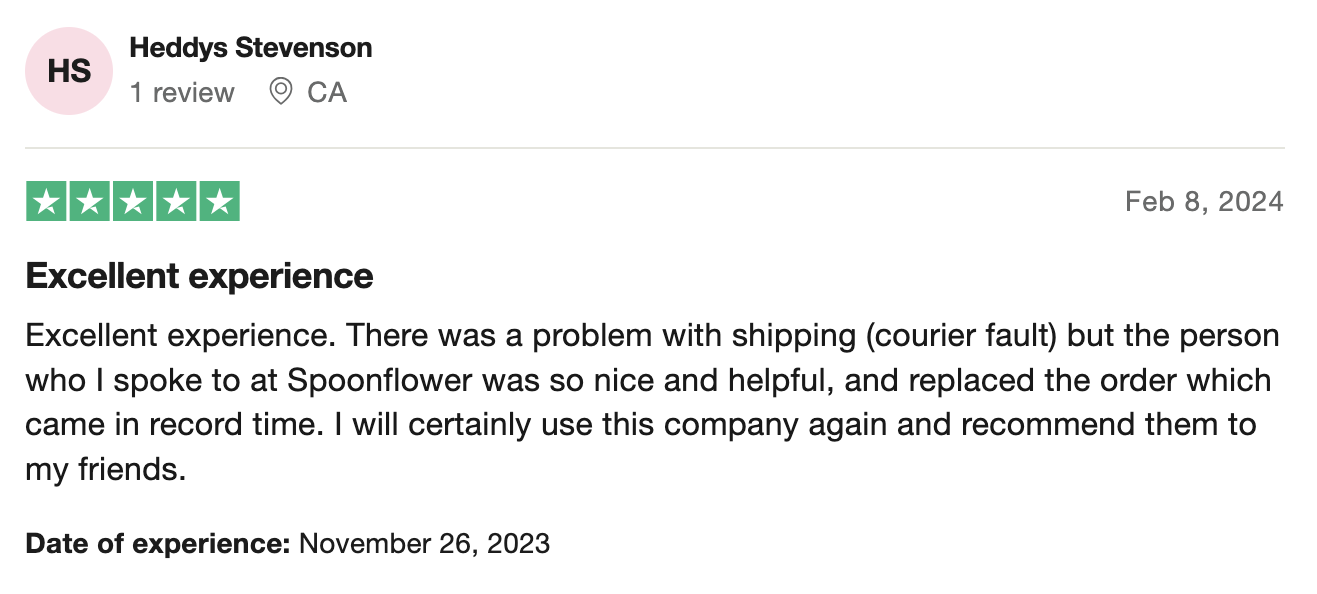Click the "Date of experience:" label
Viewport: 1317px width, 594px height.
click(x=158, y=543)
